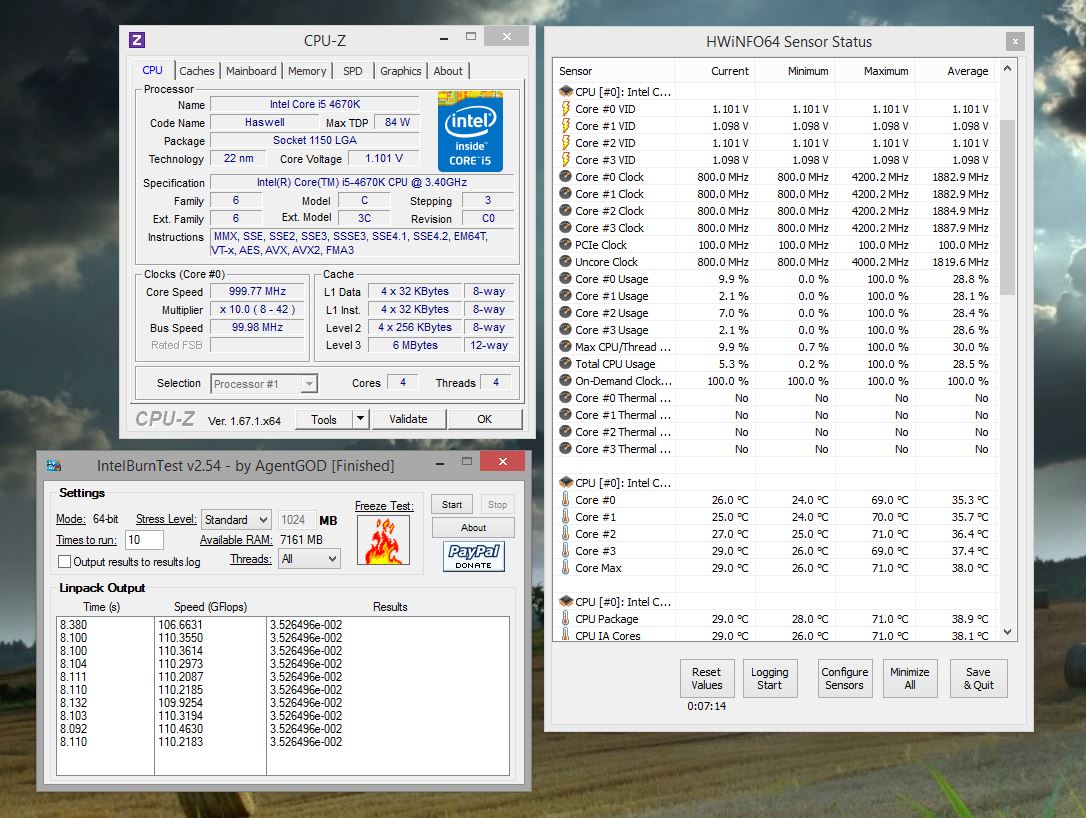This screenshot has width=1086, height=818.
Task: Click the Current column header in HWiNFO64
Action: (715, 71)
